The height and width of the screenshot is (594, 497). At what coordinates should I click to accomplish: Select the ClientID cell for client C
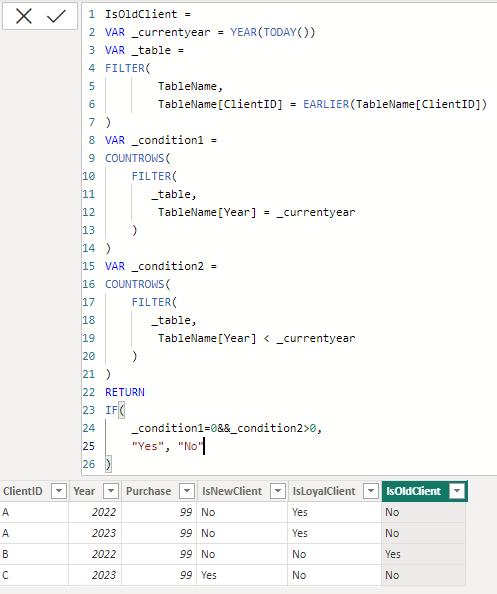pyautogui.click(x=34, y=575)
